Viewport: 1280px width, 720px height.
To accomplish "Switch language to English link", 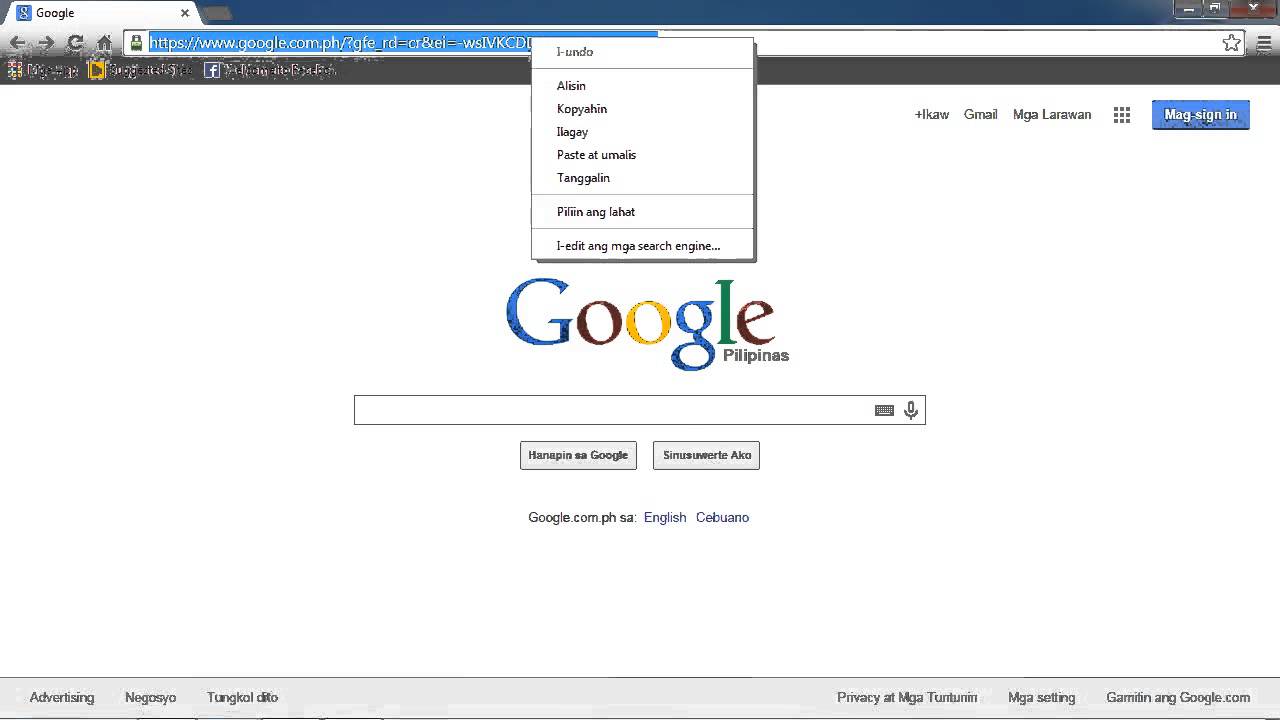I will [665, 518].
